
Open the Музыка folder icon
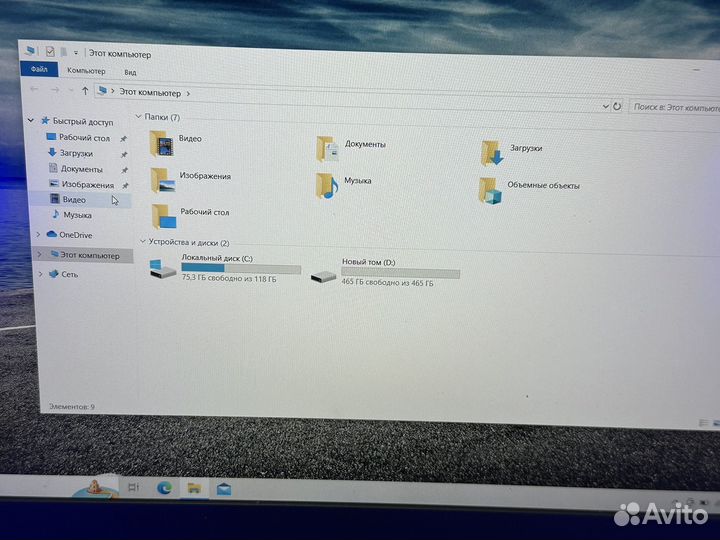point(327,185)
